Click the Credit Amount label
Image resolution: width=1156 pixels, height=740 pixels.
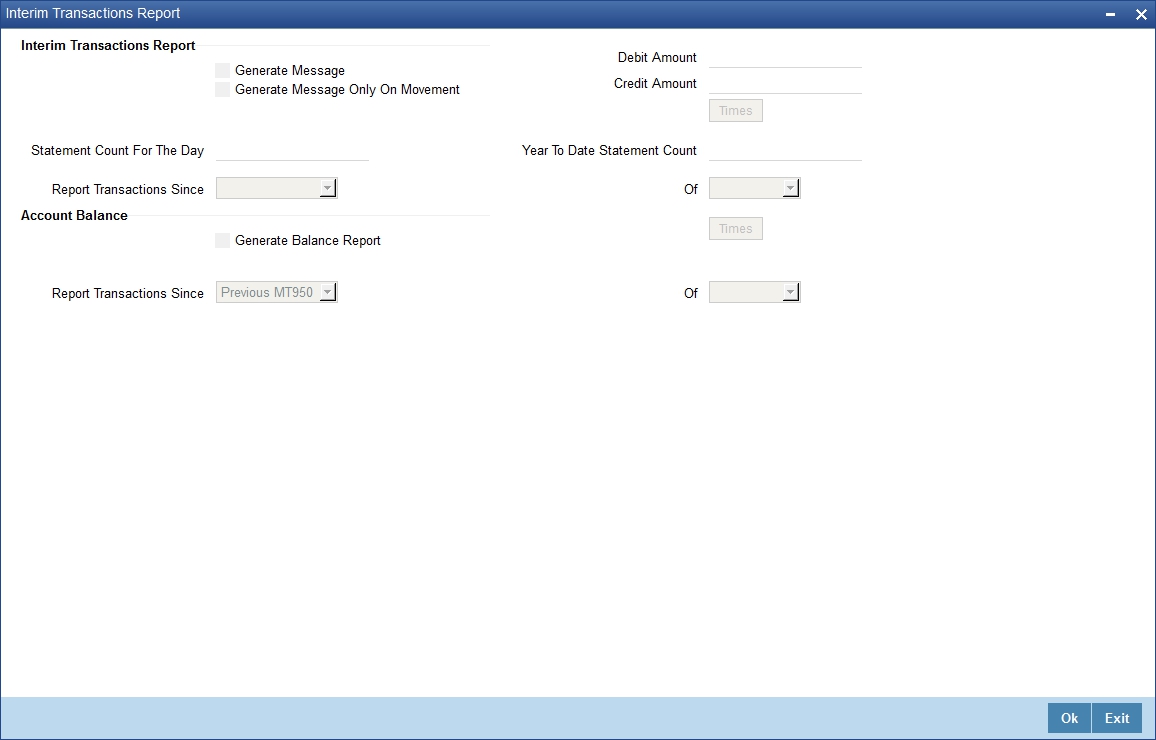pyautogui.click(x=655, y=83)
